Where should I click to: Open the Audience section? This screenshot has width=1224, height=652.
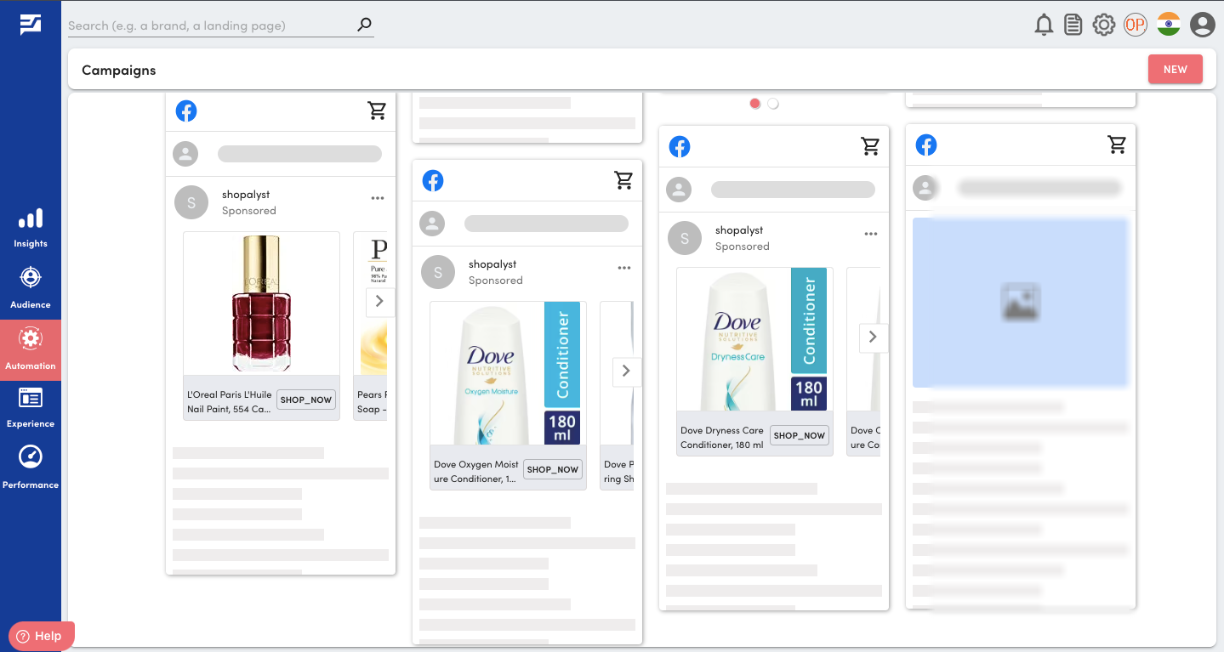tap(30, 288)
